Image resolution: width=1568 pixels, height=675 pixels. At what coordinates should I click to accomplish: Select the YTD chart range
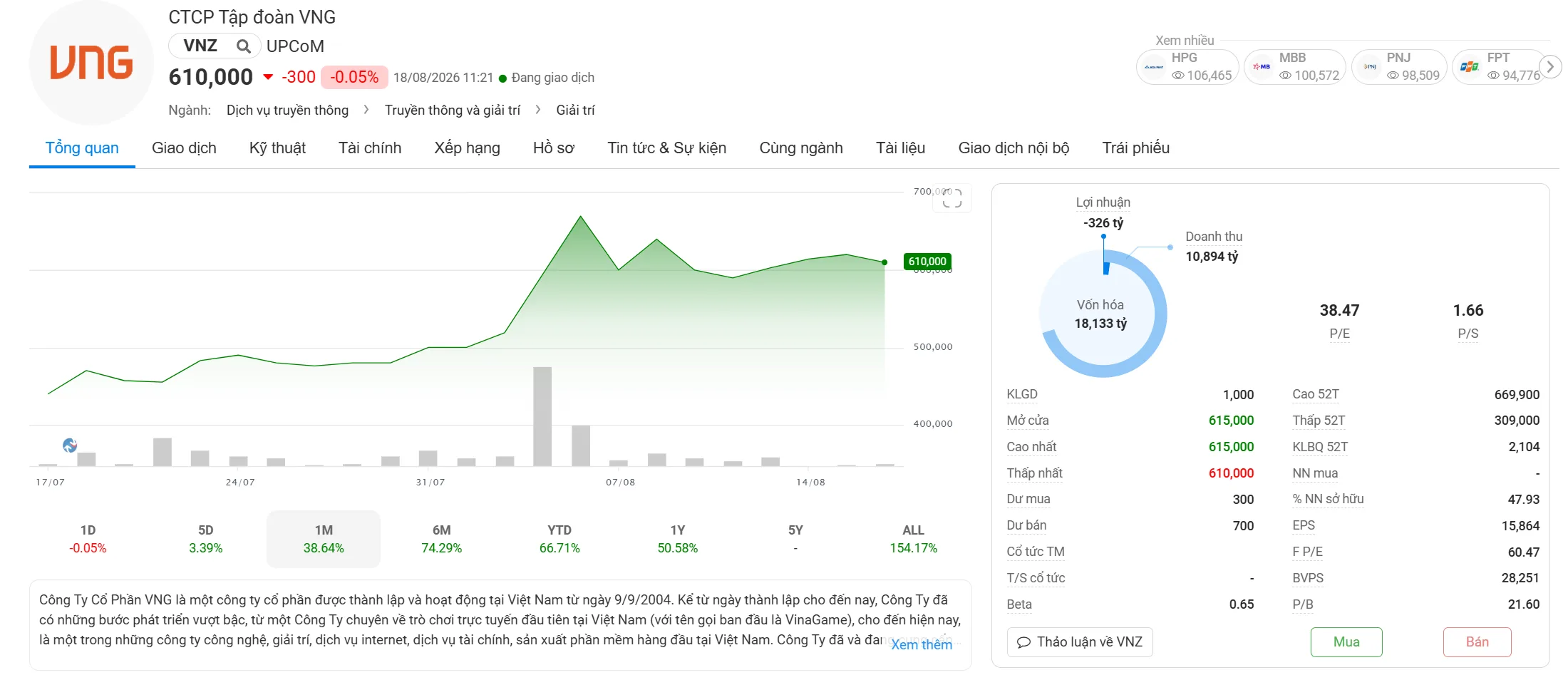coord(559,539)
